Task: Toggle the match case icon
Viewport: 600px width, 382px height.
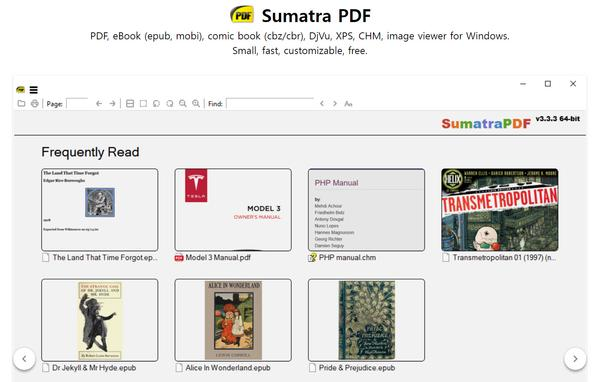Action: 348,103
